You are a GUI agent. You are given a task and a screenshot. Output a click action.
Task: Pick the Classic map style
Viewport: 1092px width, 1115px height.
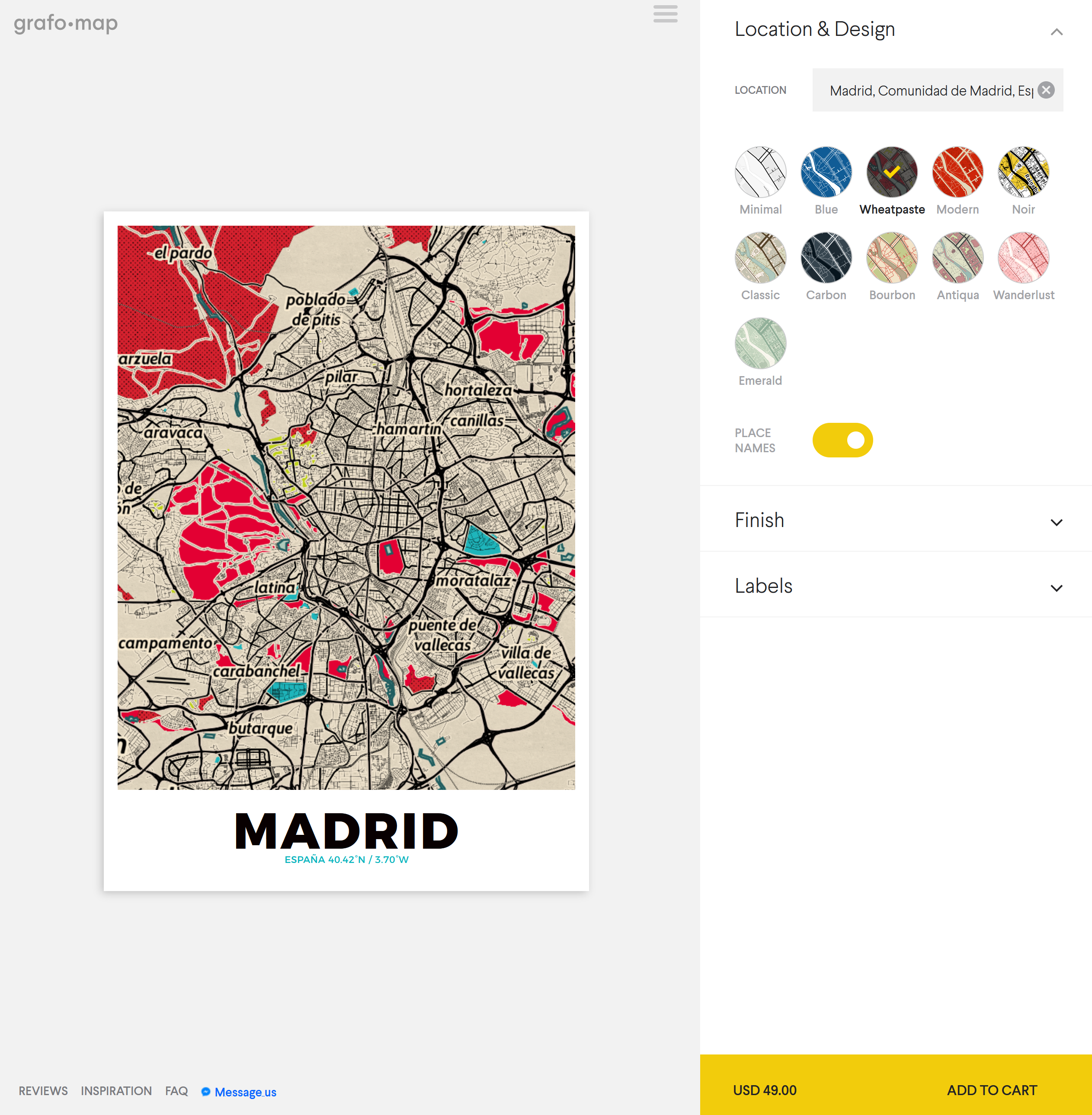click(x=760, y=257)
